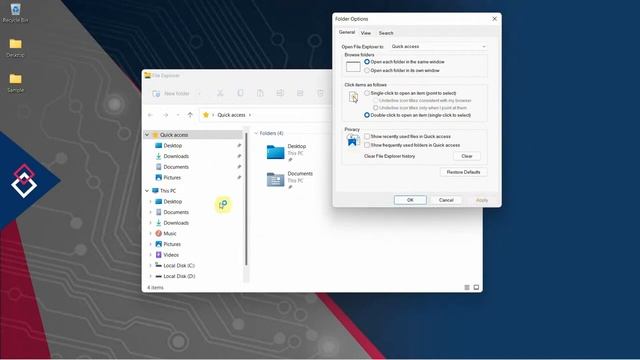Switch to large icons view in status bar
This screenshot has width=640, height=360.
[476, 288]
